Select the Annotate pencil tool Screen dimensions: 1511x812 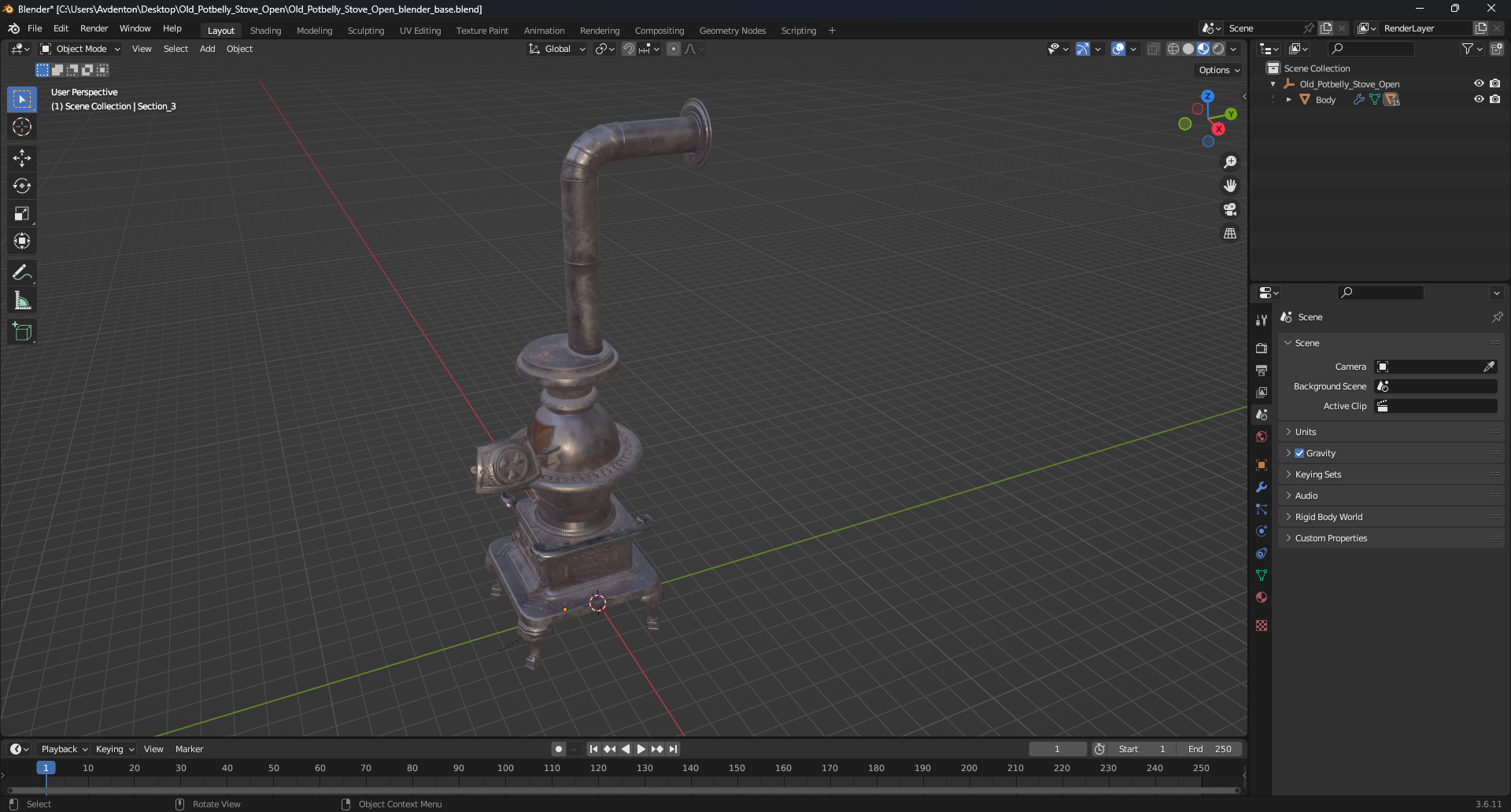22,273
